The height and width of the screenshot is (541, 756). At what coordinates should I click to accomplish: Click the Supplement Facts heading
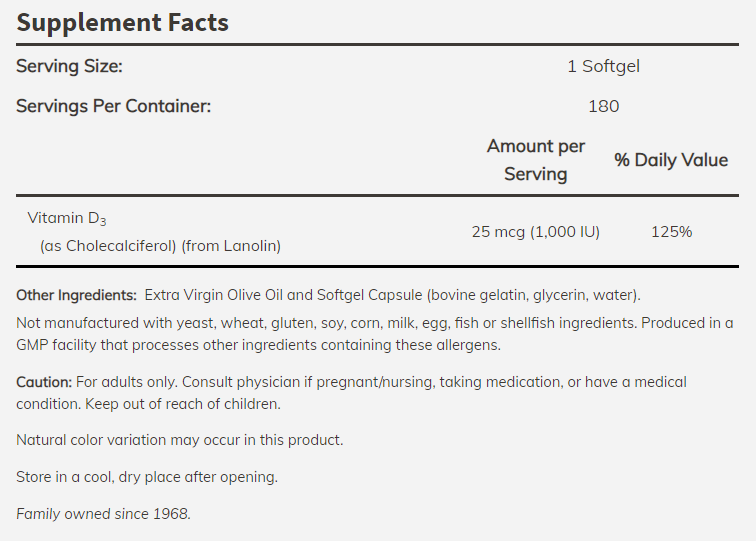tap(123, 22)
